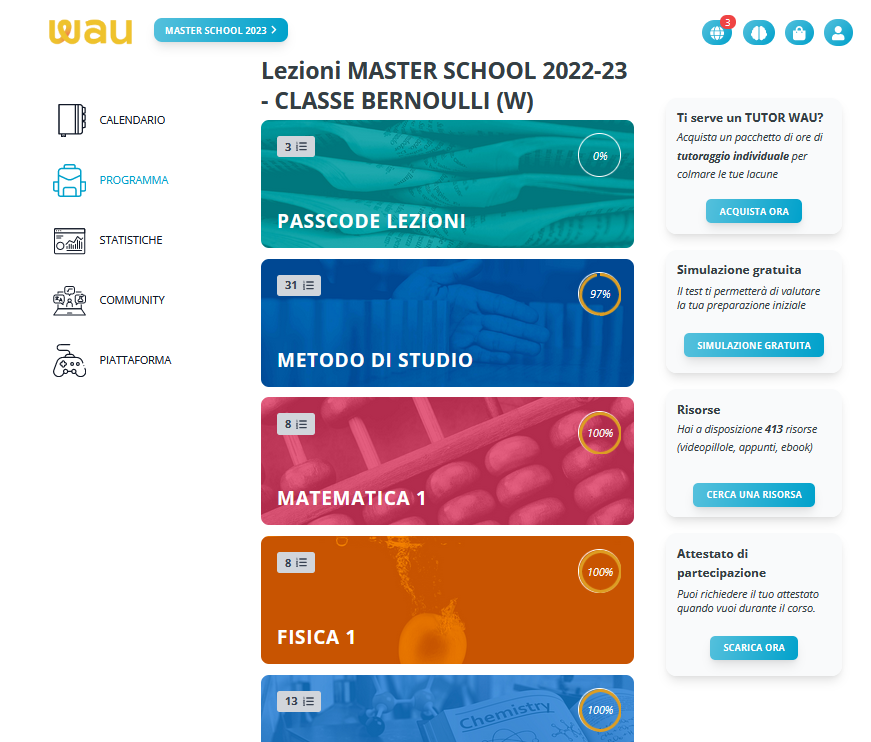Open the Chemistry course card
Image resolution: width=871 pixels, height=742 pixels.
pos(447,709)
